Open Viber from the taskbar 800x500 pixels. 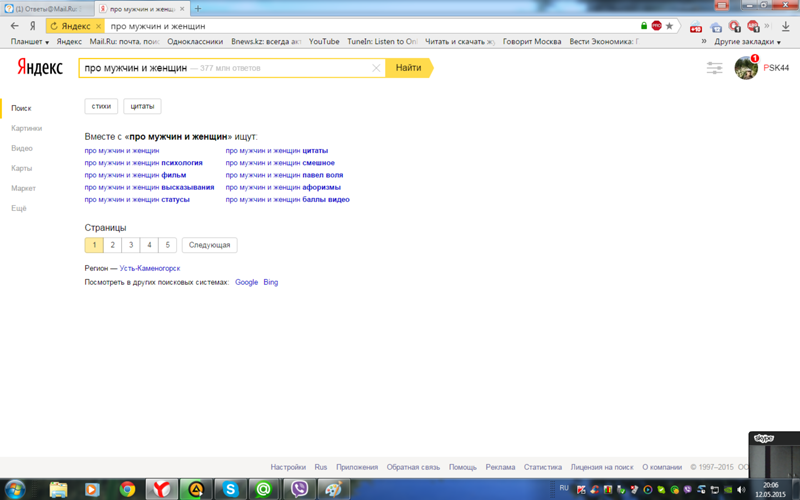tap(299, 490)
